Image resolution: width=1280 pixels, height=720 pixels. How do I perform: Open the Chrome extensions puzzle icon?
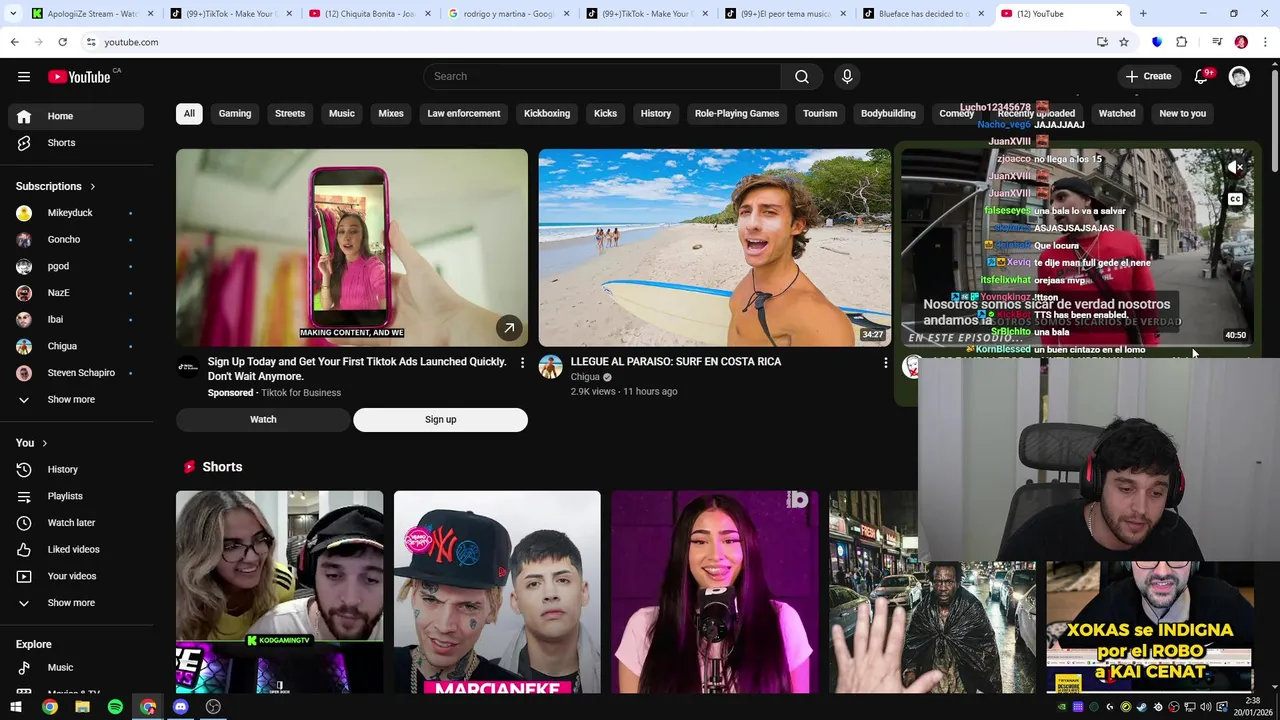point(1181,42)
